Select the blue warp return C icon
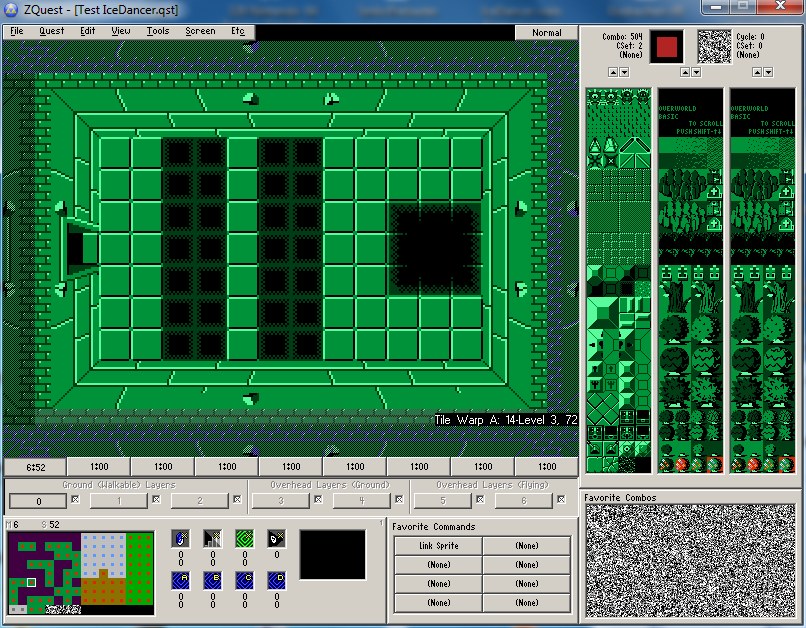The width and height of the screenshot is (806, 628). click(244, 579)
